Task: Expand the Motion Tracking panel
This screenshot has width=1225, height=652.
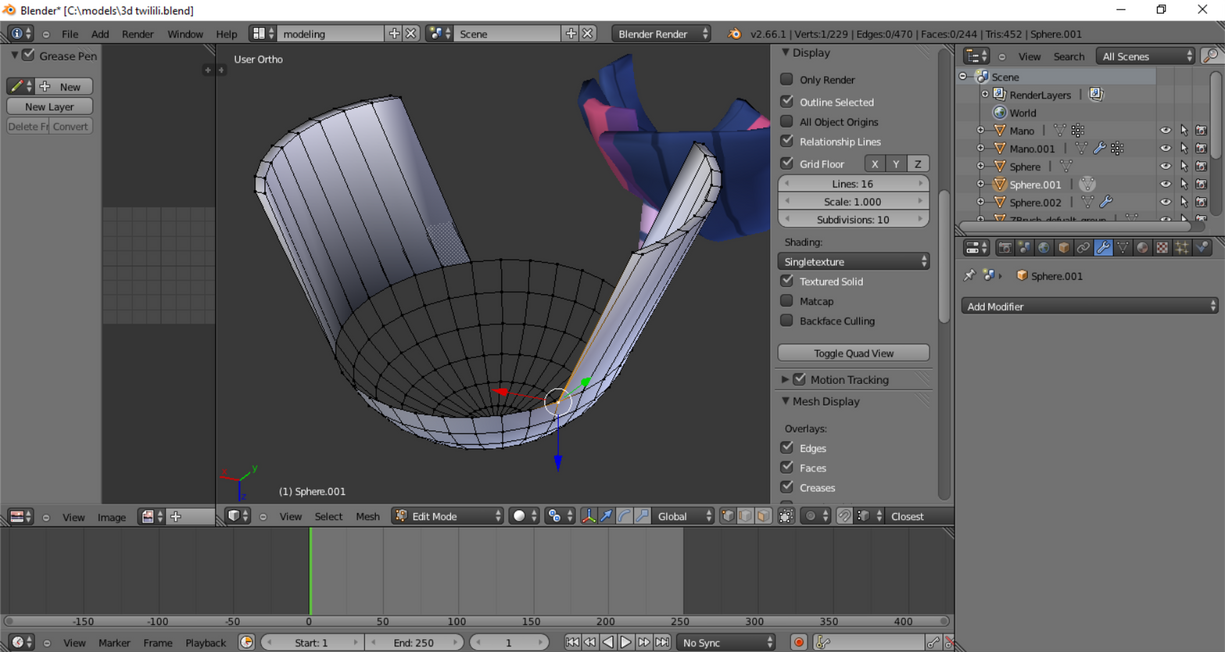Action: pyautogui.click(x=786, y=380)
